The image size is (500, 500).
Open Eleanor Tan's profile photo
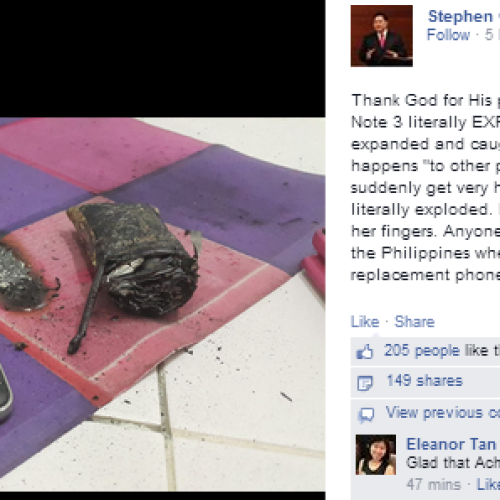[x=376, y=455]
